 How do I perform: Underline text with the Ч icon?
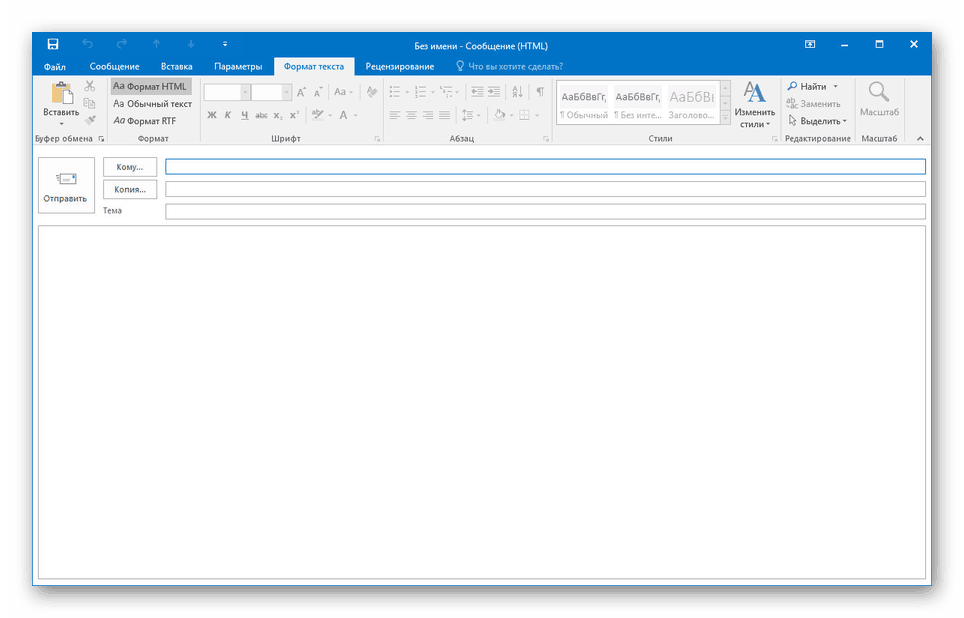click(243, 115)
